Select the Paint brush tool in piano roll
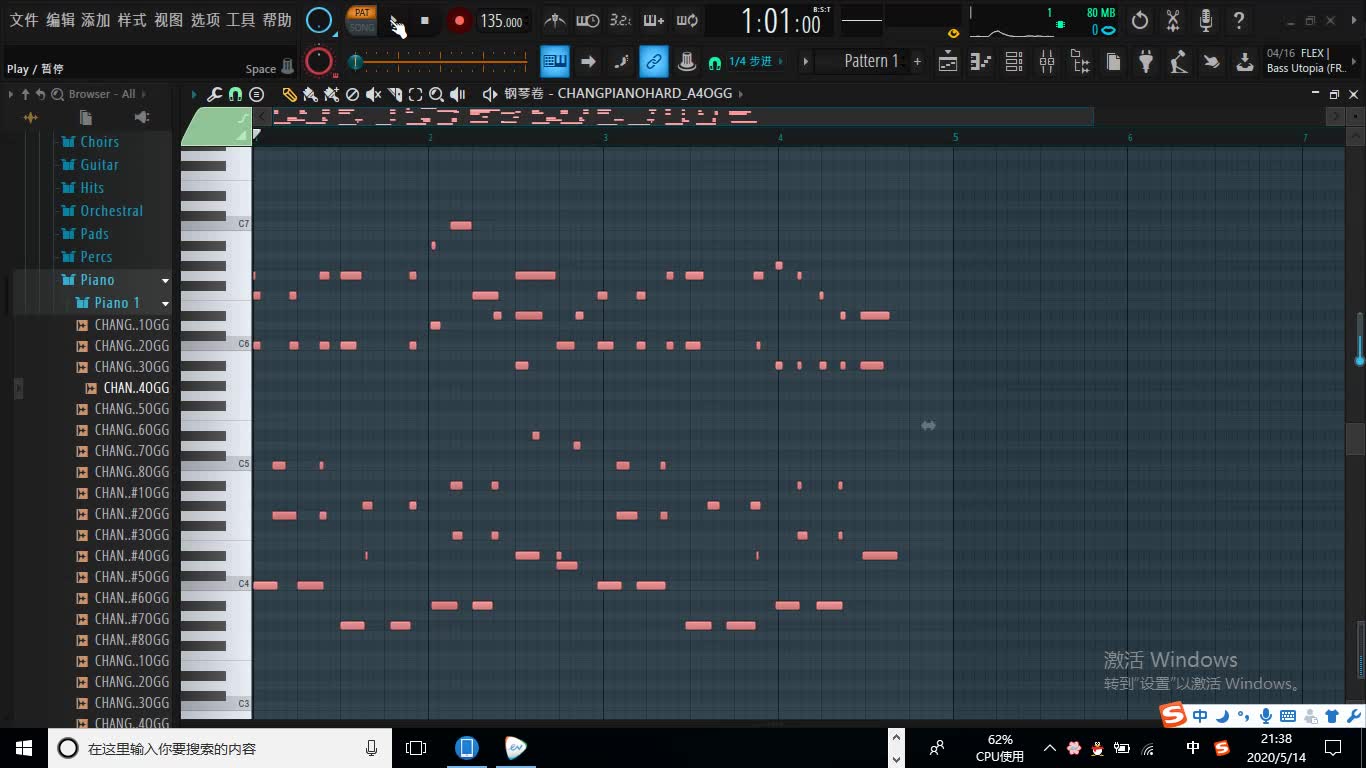 click(310, 94)
